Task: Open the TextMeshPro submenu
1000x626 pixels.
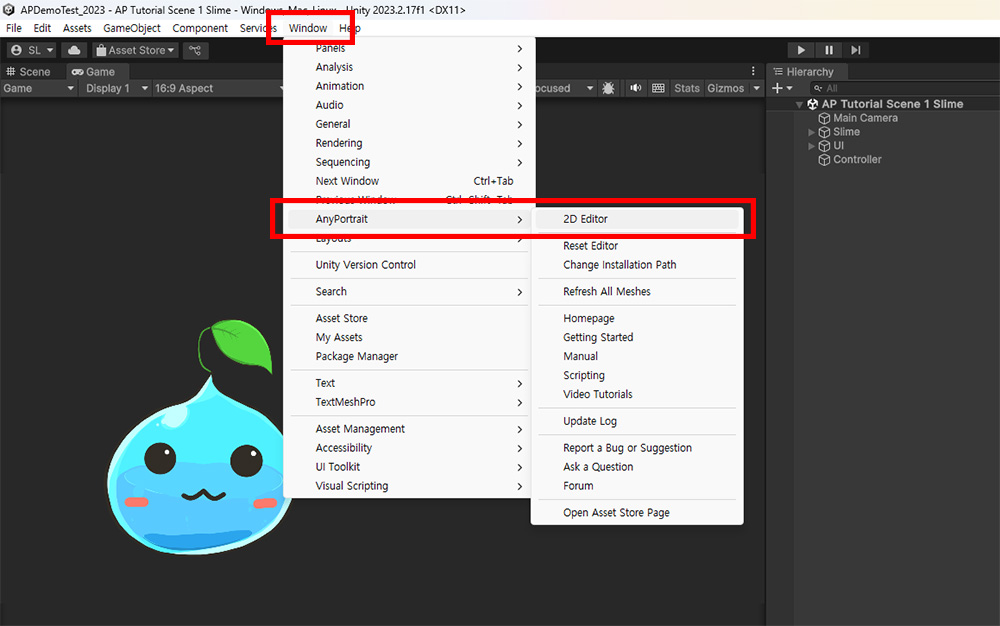Action: pos(409,402)
